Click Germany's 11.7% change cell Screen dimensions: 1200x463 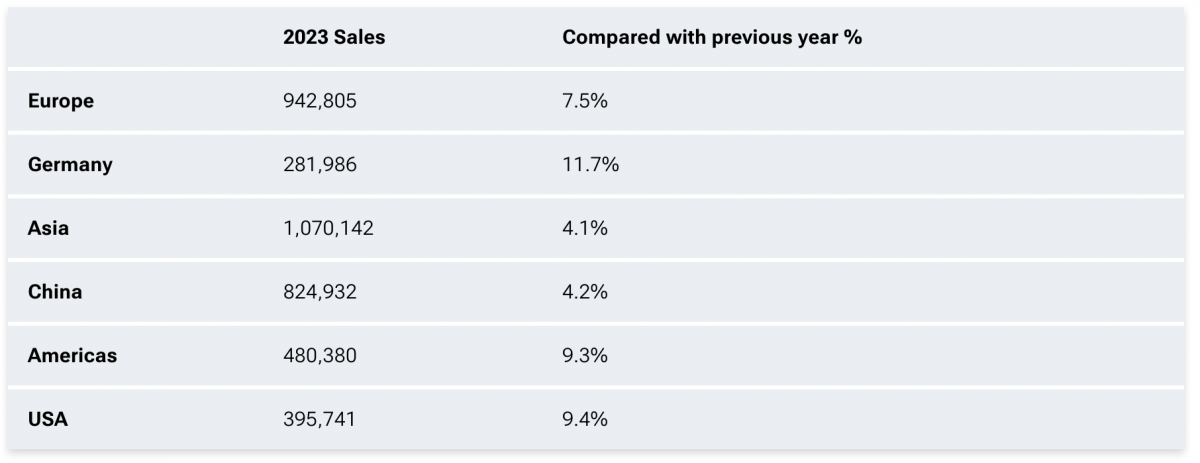590,165
